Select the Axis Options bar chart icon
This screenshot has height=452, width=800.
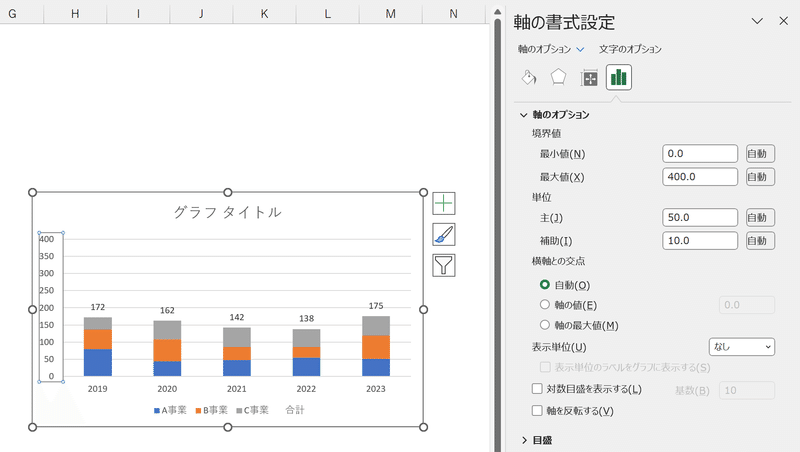[x=619, y=78]
